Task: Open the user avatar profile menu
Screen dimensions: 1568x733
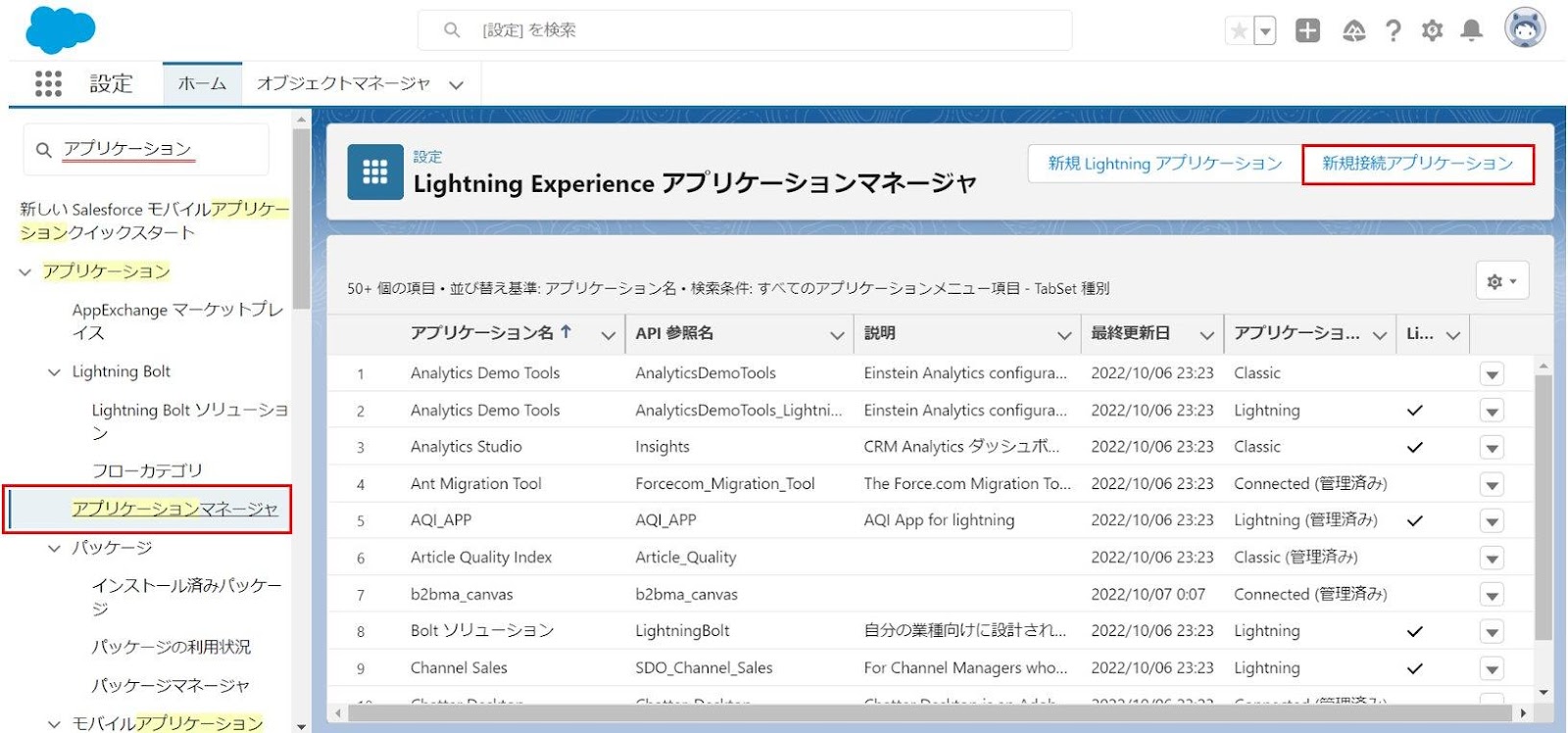Action: click(x=1525, y=28)
